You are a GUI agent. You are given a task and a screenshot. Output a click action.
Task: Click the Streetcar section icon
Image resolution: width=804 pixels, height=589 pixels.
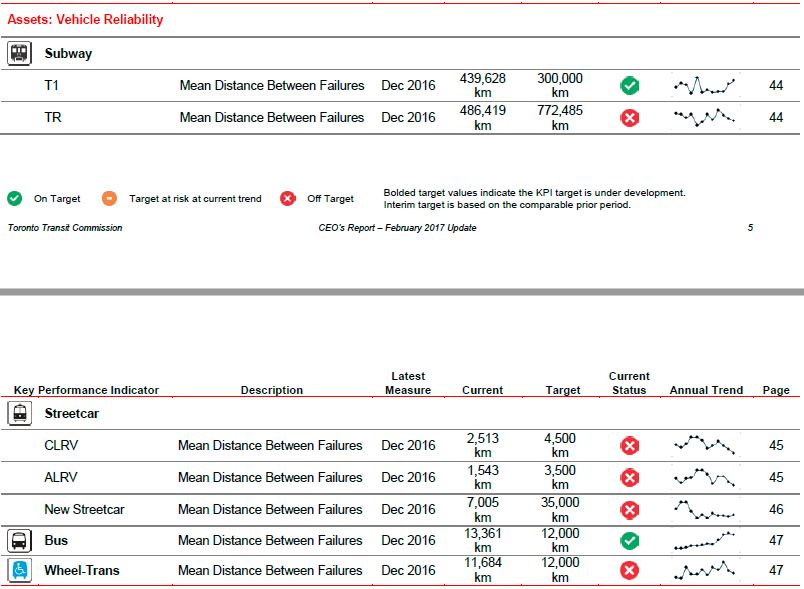point(19,413)
